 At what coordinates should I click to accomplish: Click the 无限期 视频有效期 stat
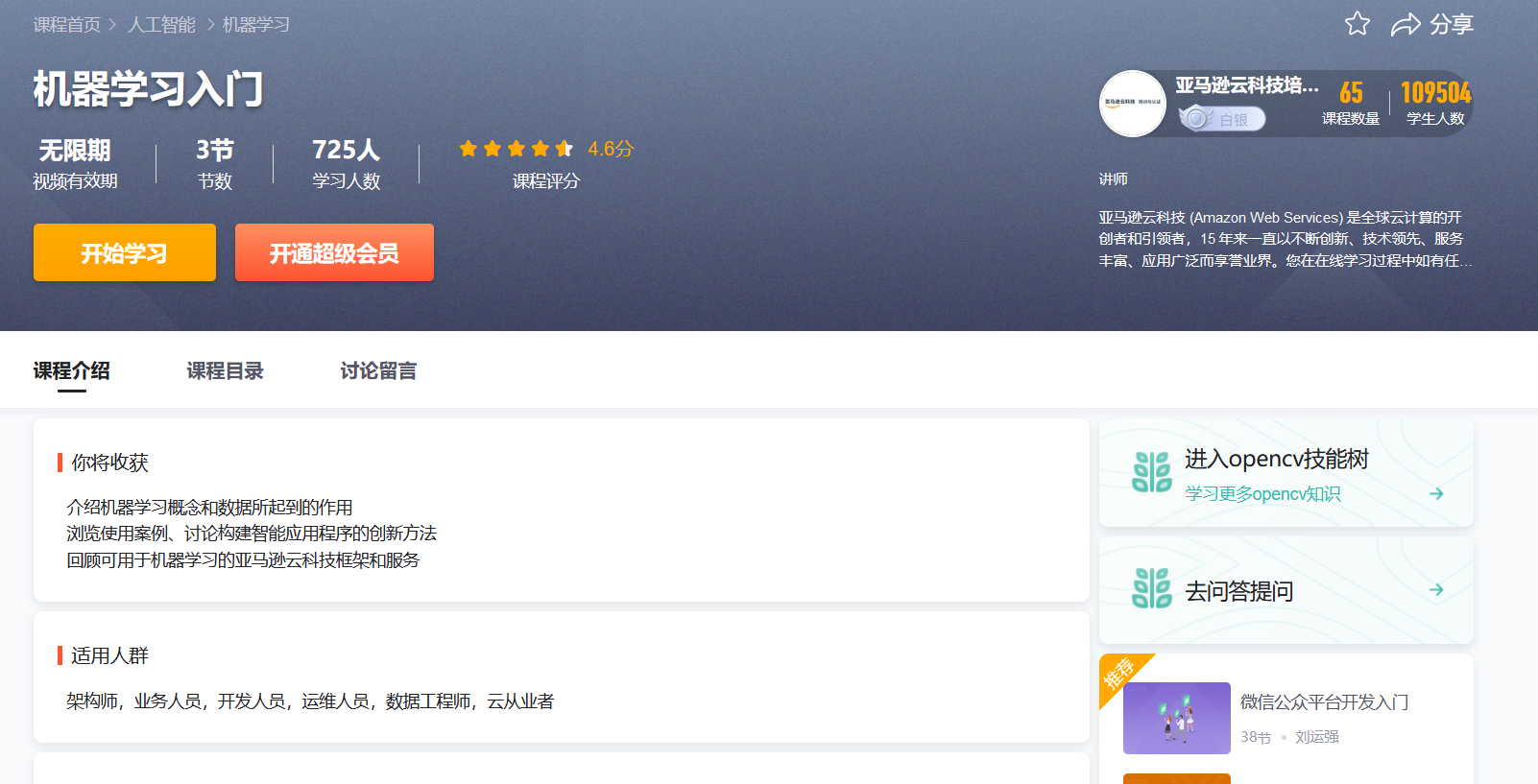76,163
